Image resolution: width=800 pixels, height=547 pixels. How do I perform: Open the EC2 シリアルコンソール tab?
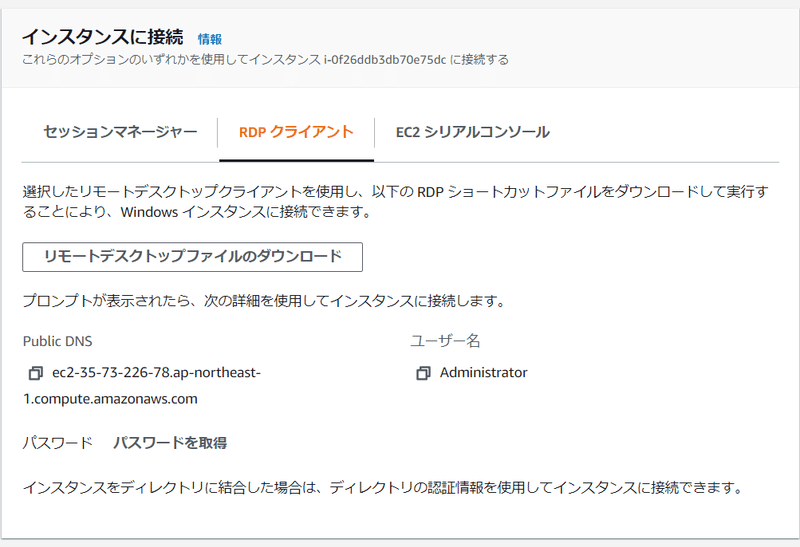[472, 132]
